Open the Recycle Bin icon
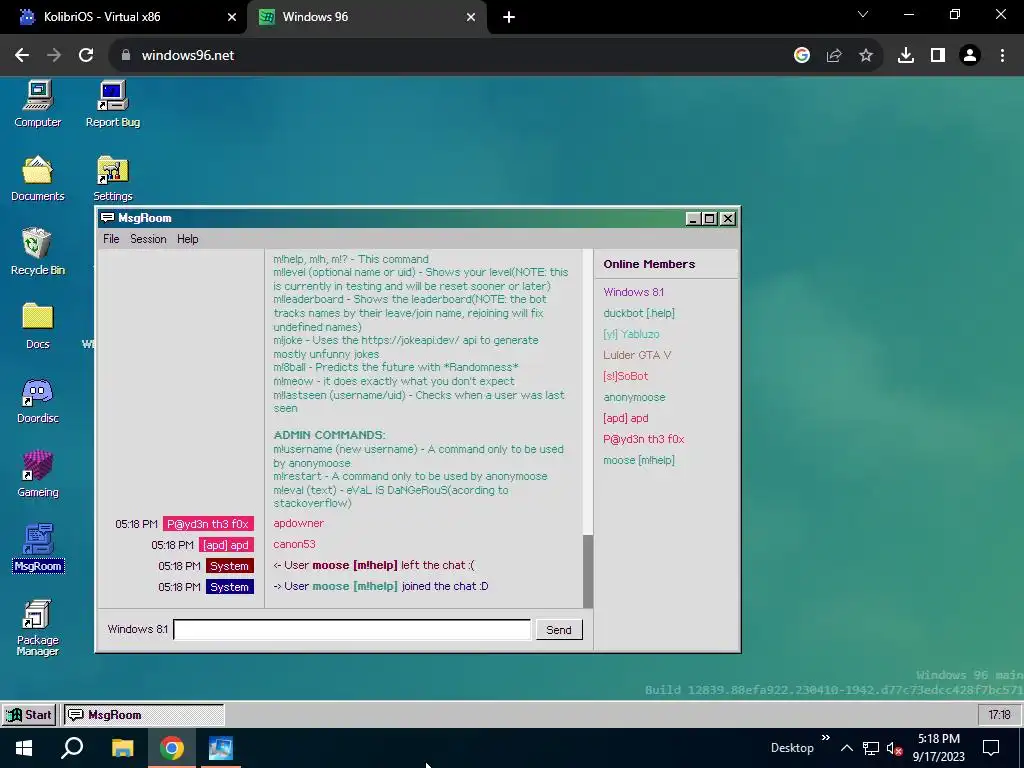Screen dimensions: 1024x768 click(x=37, y=251)
